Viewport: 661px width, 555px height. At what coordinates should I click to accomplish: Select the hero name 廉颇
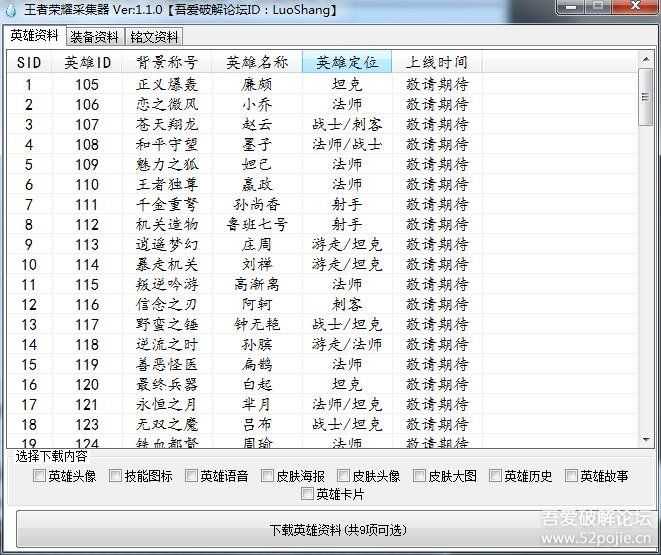coord(257,85)
